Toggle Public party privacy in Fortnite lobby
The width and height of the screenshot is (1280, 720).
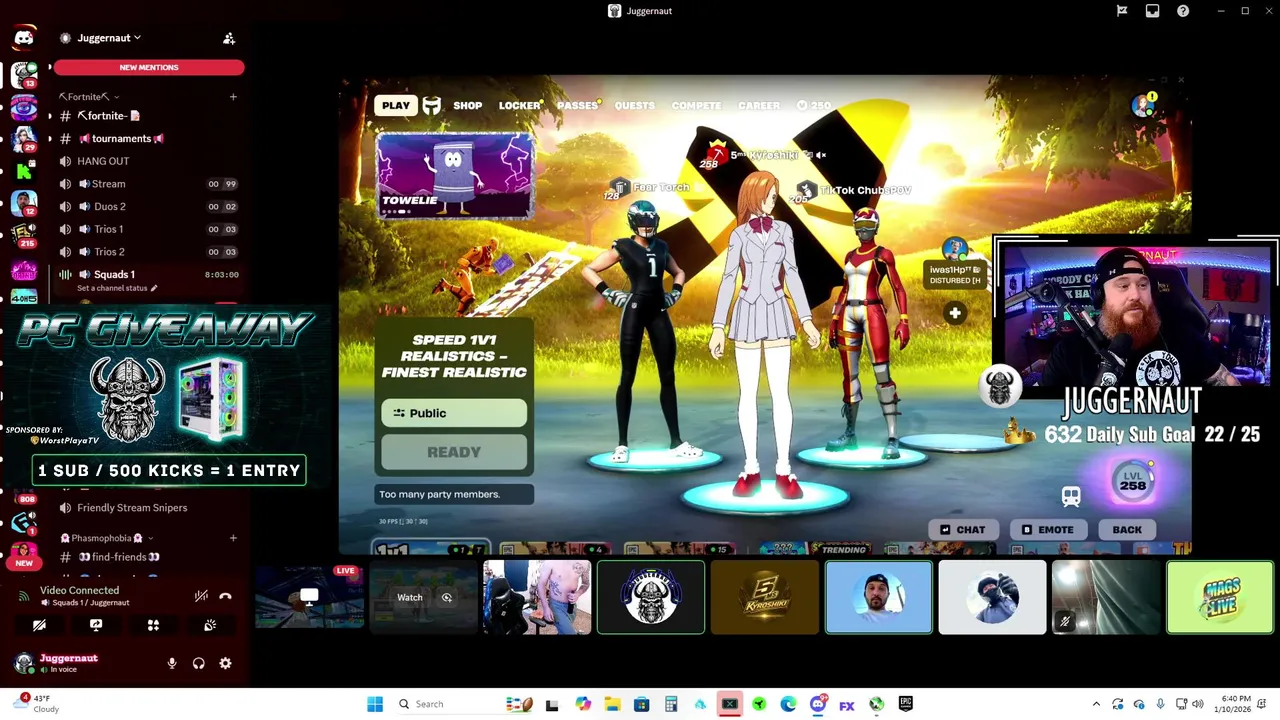point(454,413)
